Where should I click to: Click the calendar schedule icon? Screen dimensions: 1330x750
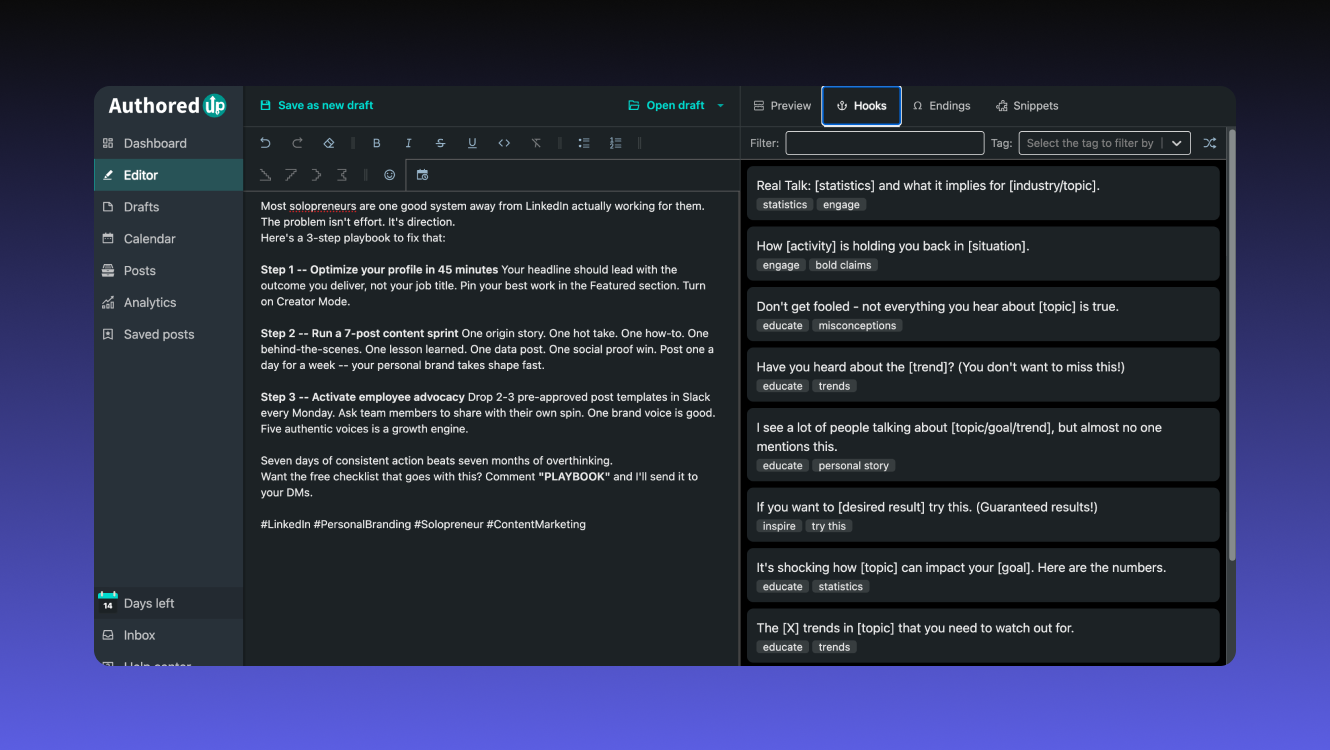(x=422, y=175)
